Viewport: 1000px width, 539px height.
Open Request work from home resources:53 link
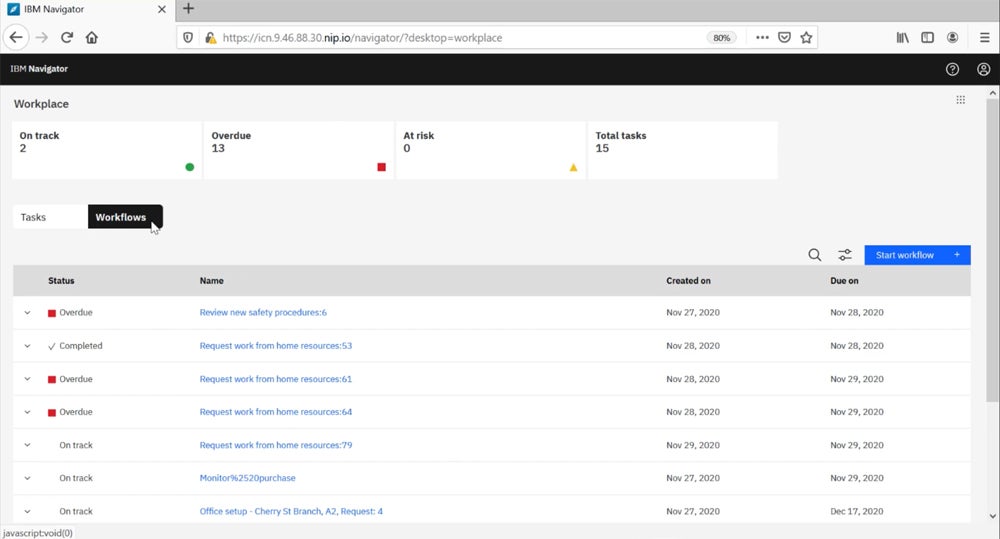coord(275,346)
